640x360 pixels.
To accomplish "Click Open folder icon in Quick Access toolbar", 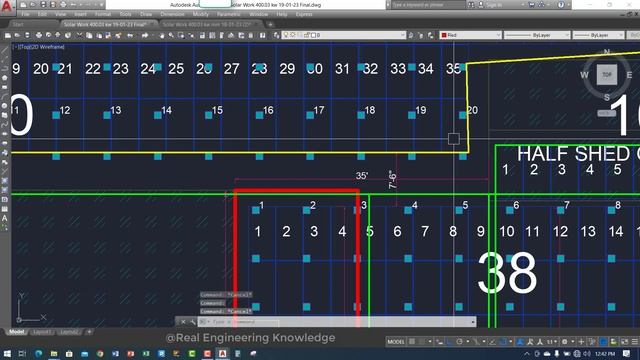I will pos(33,5).
